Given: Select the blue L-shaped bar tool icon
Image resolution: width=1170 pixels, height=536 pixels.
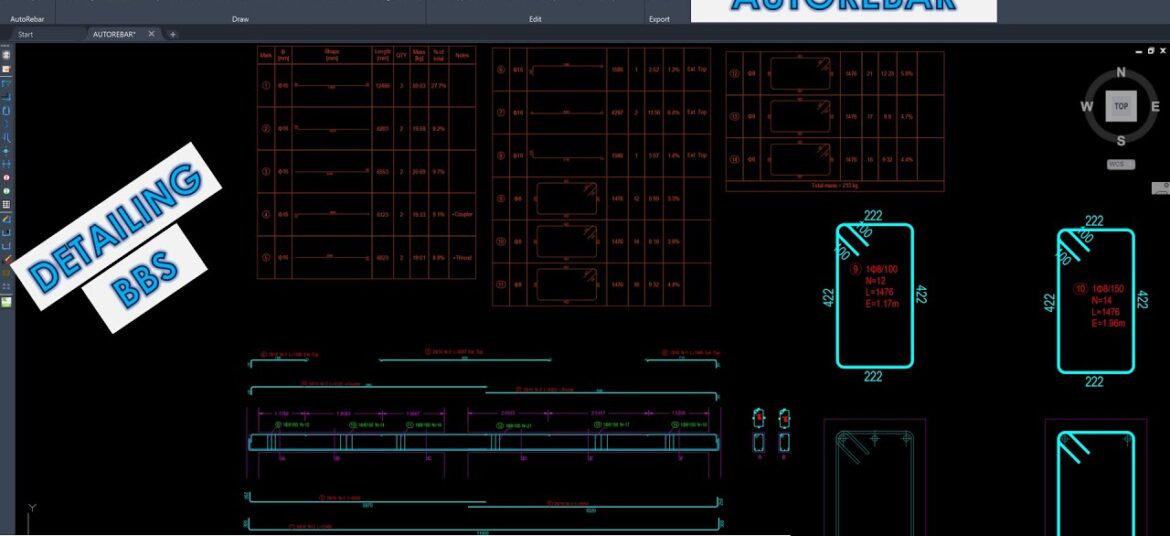Looking at the screenshot, I should (x=7, y=97).
